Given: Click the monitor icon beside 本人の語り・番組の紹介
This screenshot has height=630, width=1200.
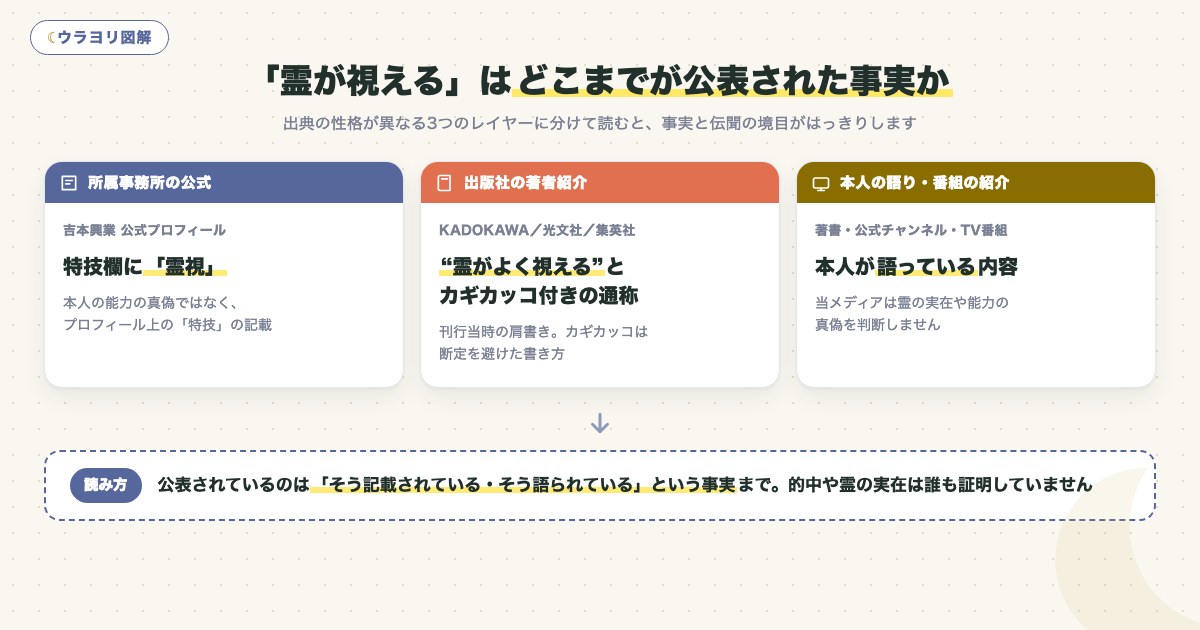Looking at the screenshot, I should (821, 183).
